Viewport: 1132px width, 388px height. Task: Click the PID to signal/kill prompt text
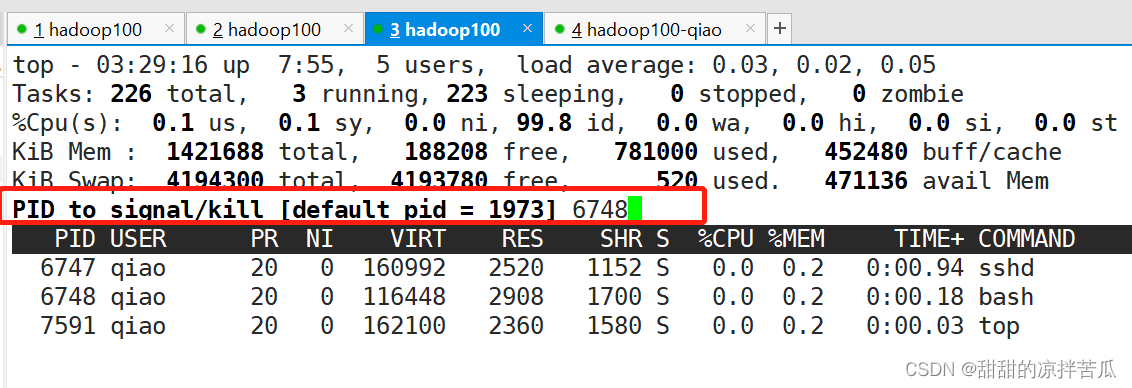(x=284, y=210)
